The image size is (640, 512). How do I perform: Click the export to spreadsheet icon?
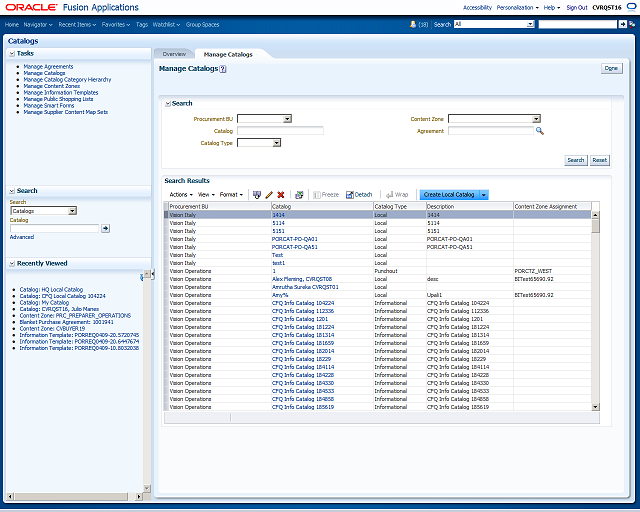click(x=299, y=195)
